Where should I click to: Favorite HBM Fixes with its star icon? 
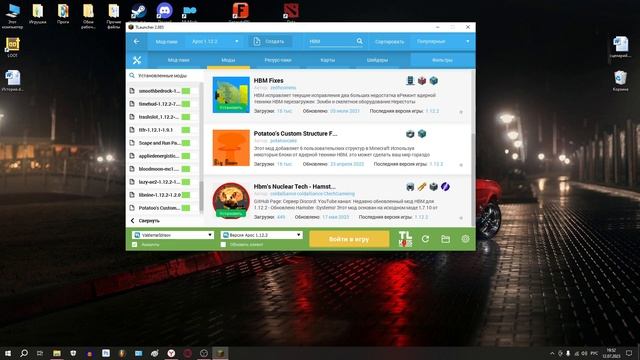(461, 111)
